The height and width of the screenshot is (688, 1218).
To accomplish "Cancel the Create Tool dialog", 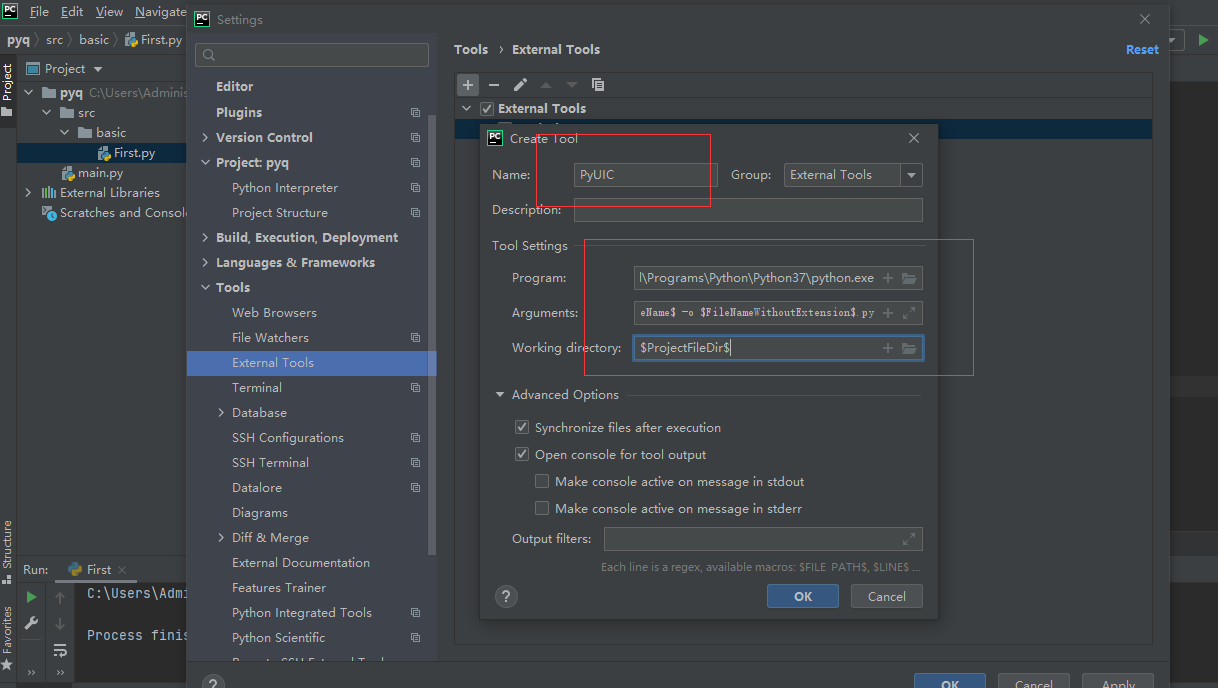I will click(887, 597).
